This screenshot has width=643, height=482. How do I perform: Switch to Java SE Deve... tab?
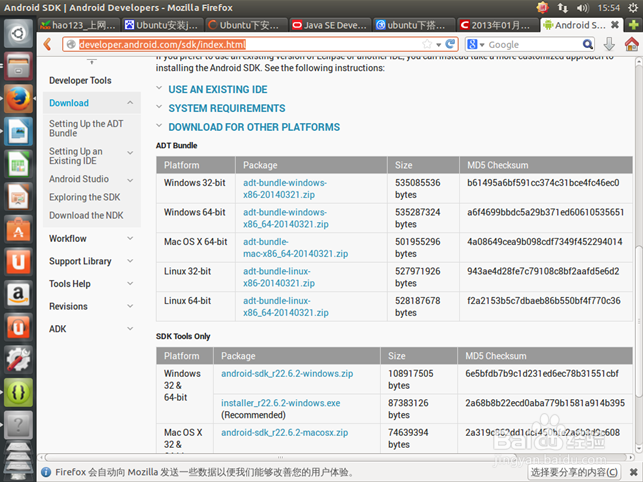330,25
